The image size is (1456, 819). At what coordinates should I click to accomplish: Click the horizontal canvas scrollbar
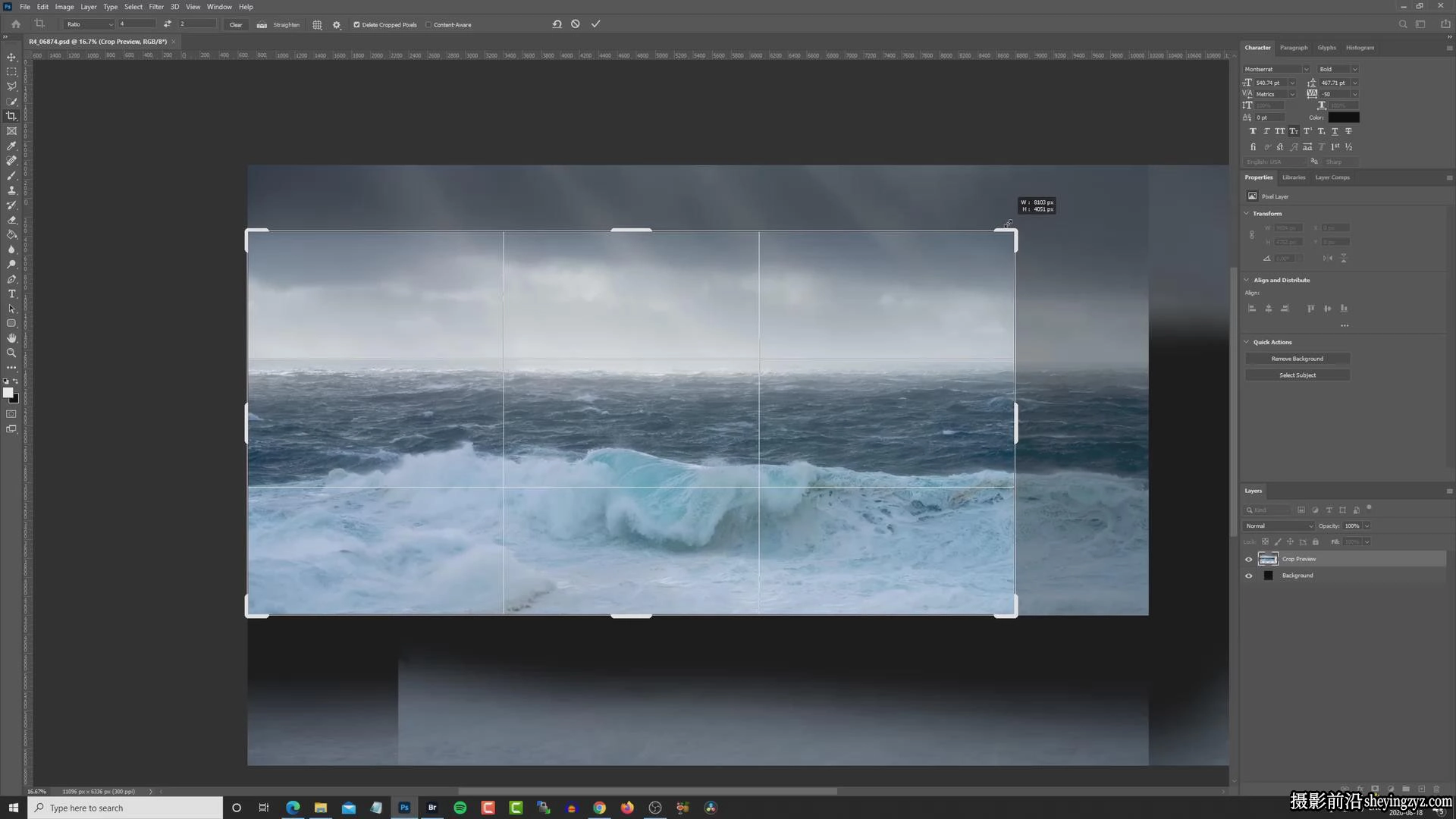[x=648, y=792]
